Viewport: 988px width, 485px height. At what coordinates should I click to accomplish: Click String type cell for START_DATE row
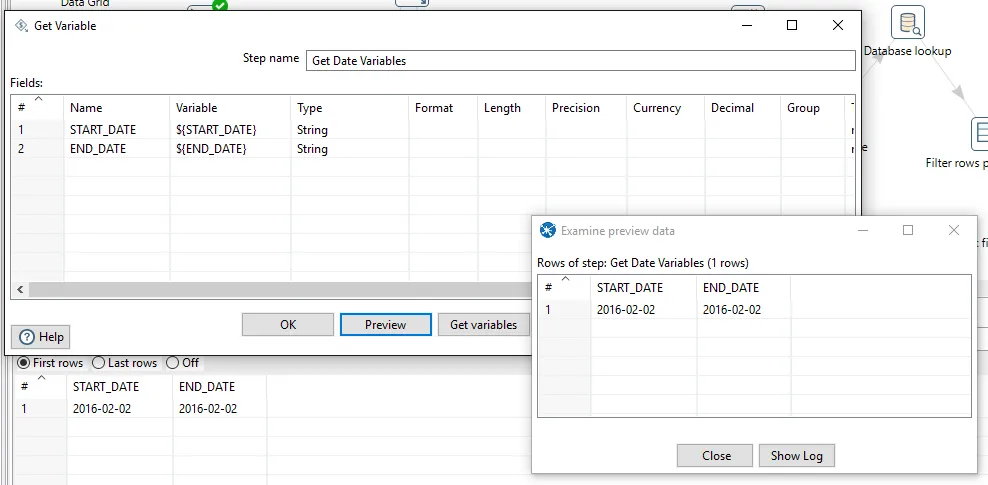[350, 130]
